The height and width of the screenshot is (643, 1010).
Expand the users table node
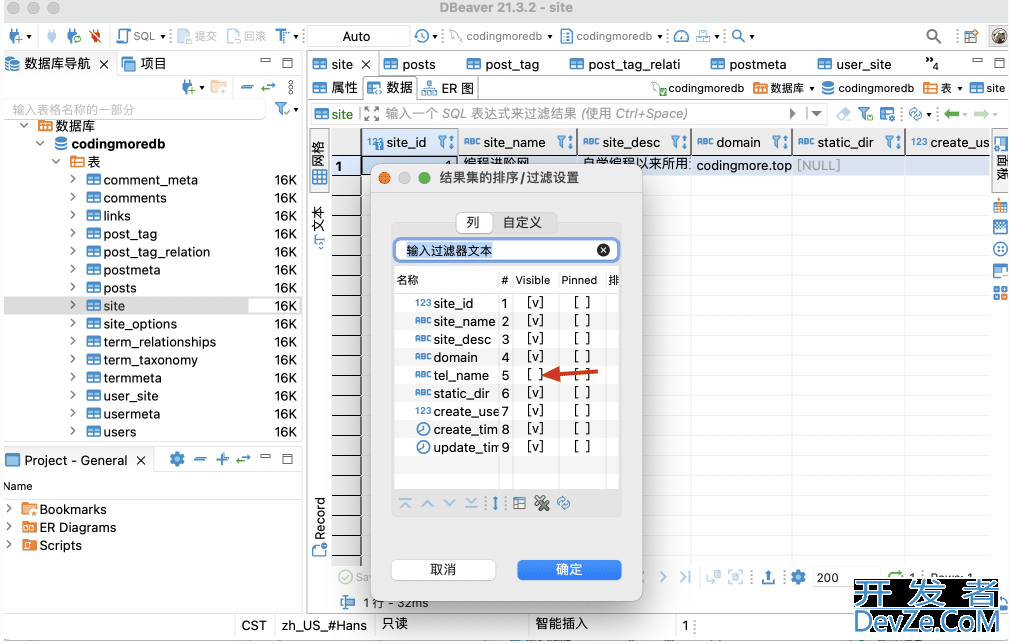point(73,432)
